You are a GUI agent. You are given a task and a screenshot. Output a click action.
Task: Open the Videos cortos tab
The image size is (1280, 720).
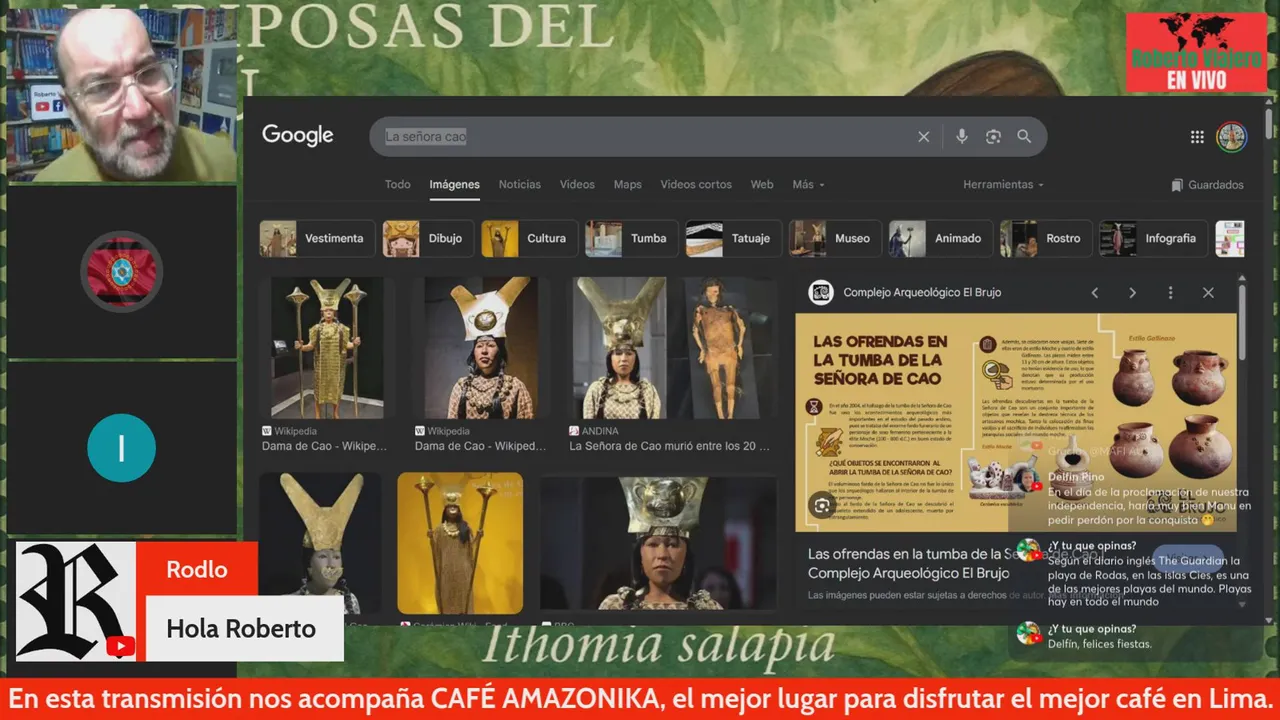pos(696,185)
